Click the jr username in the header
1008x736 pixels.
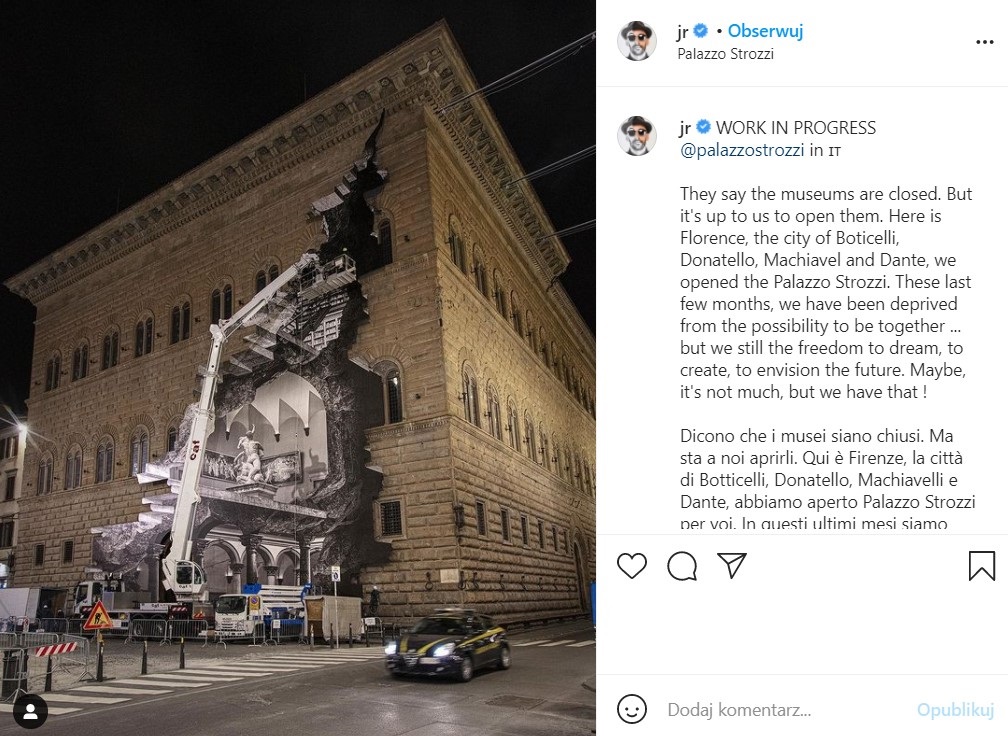coord(683,31)
